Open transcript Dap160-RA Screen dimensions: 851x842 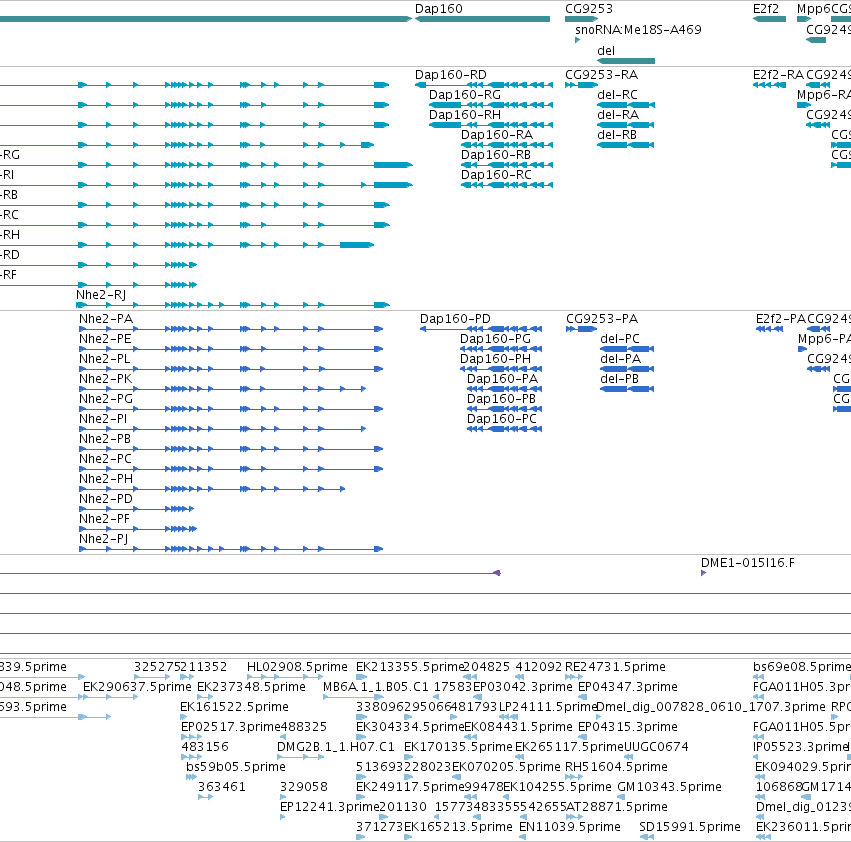(497, 135)
